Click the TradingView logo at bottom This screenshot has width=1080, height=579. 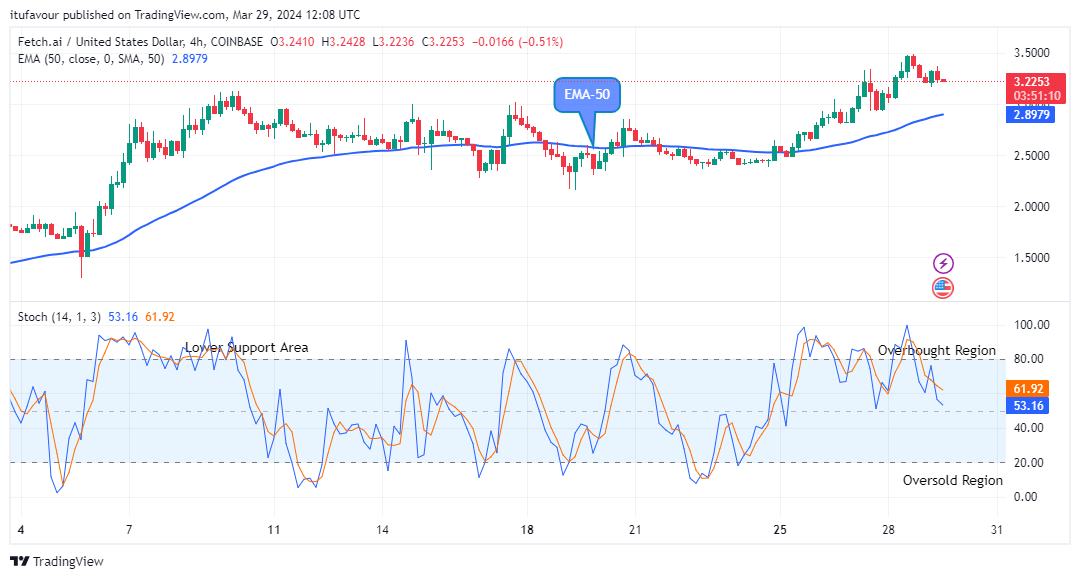(57, 561)
